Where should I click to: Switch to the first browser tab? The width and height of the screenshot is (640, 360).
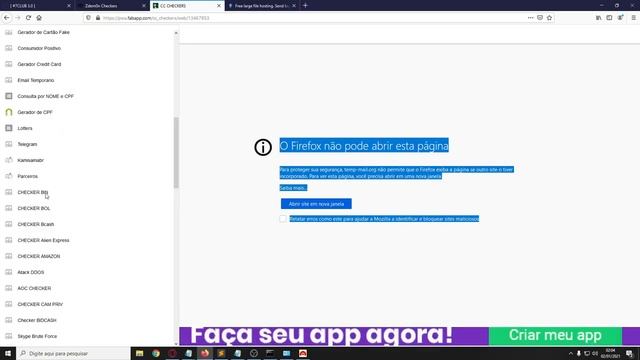coord(37,6)
